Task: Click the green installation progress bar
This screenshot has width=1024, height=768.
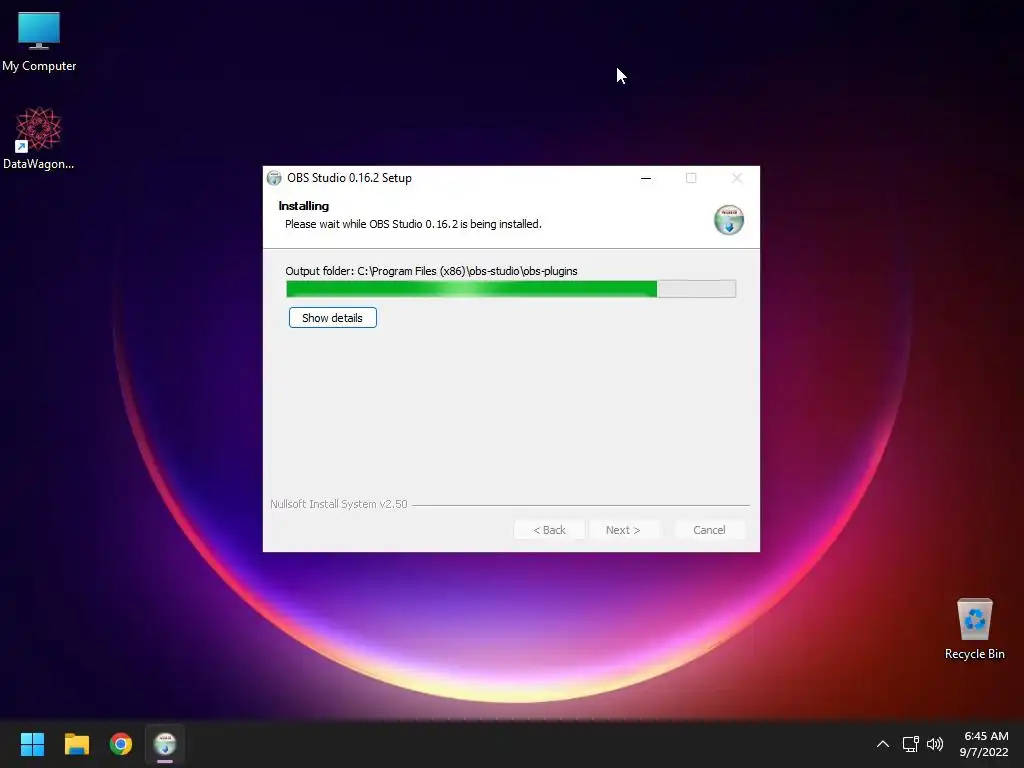Action: (x=511, y=289)
